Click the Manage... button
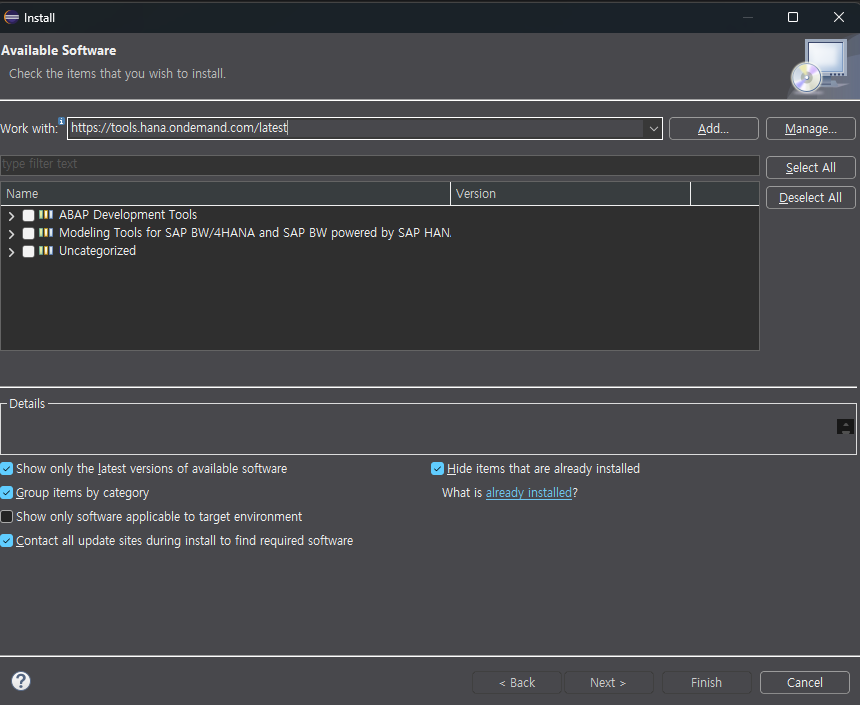 (x=811, y=129)
